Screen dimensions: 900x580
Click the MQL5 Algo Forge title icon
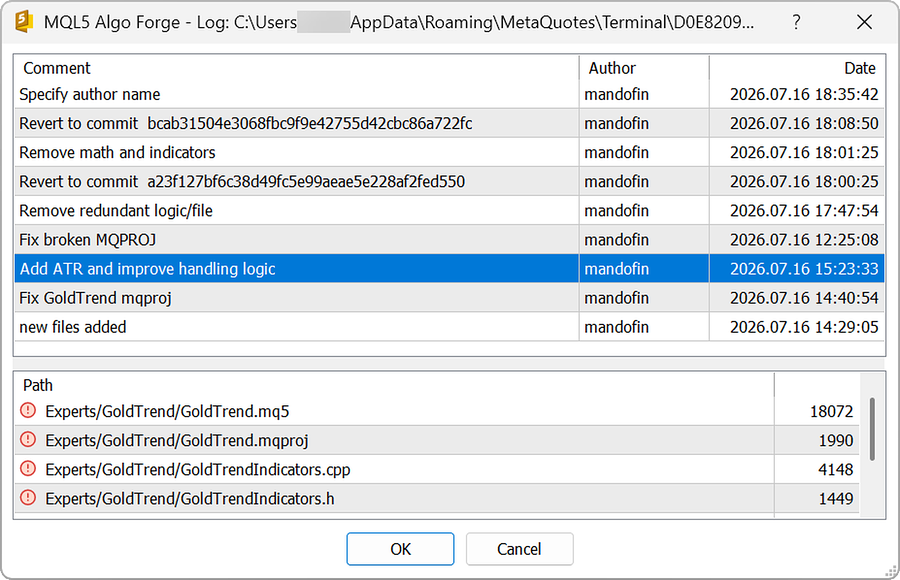point(24,21)
